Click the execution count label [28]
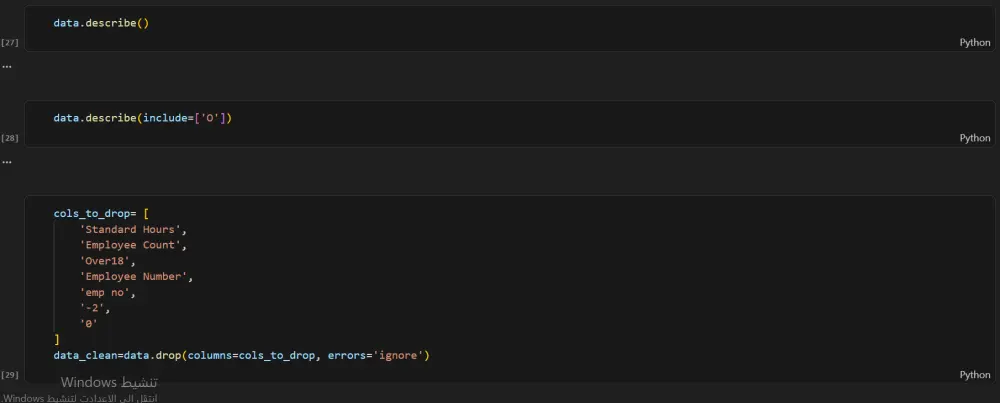Viewport: 1000px width, 403px height. 10,138
